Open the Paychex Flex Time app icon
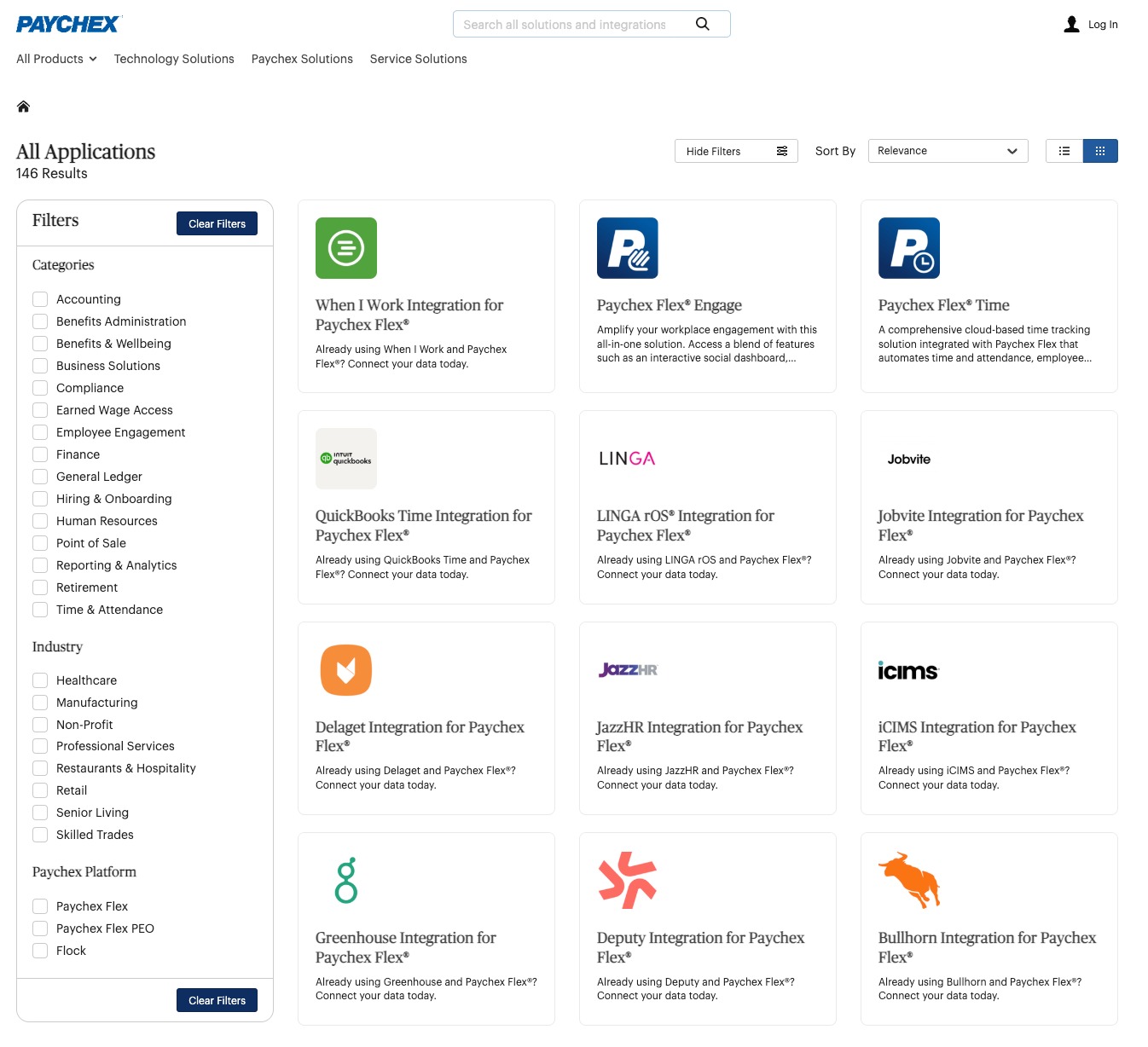 (908, 248)
